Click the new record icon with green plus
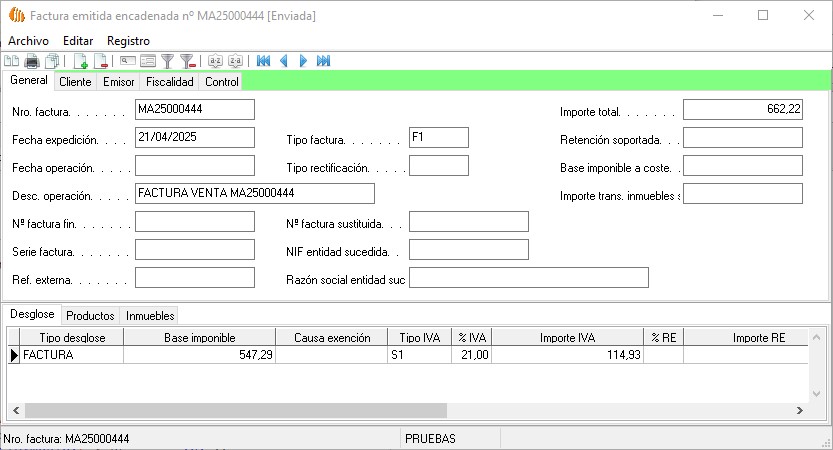Screen dimensions: 833x450 [81, 61]
